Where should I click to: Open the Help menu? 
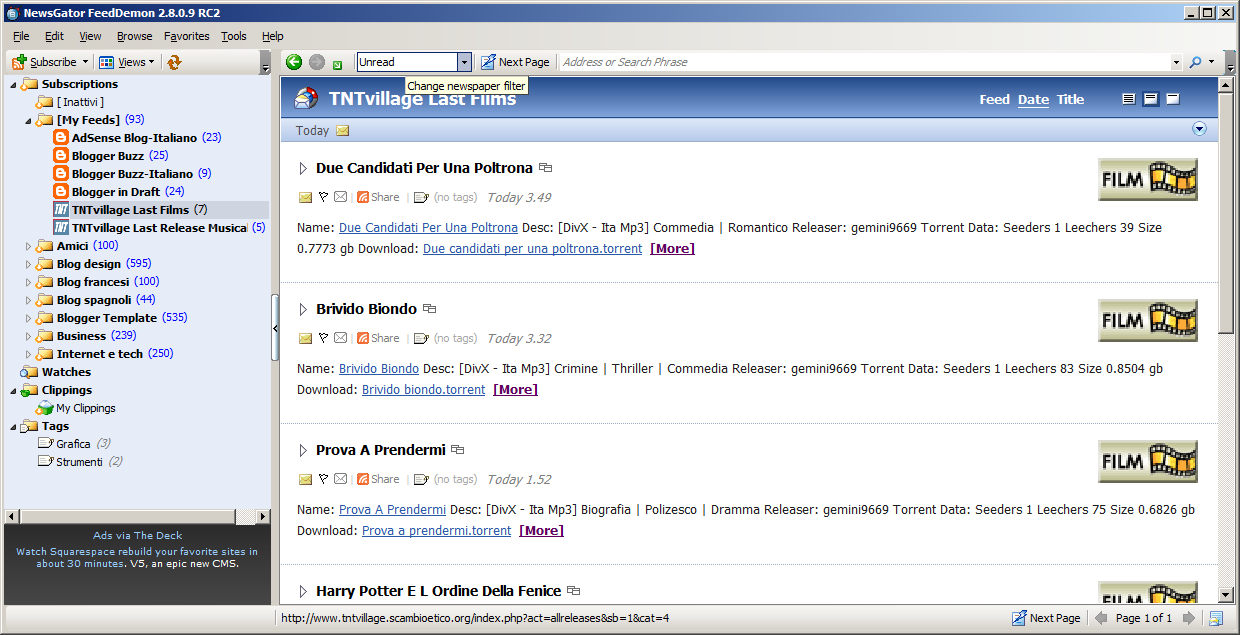273,36
